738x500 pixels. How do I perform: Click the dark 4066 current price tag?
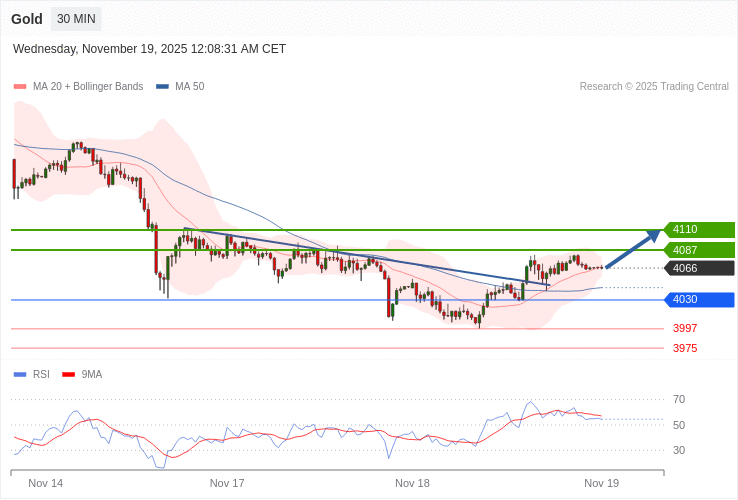coord(698,268)
